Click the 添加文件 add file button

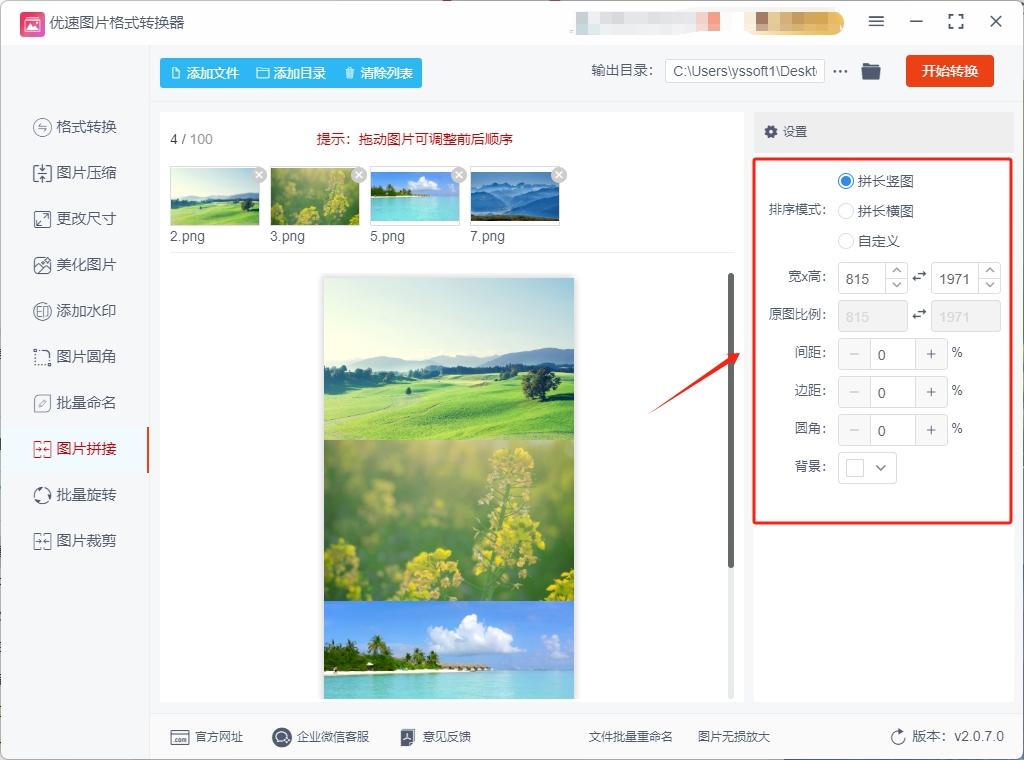pos(204,73)
